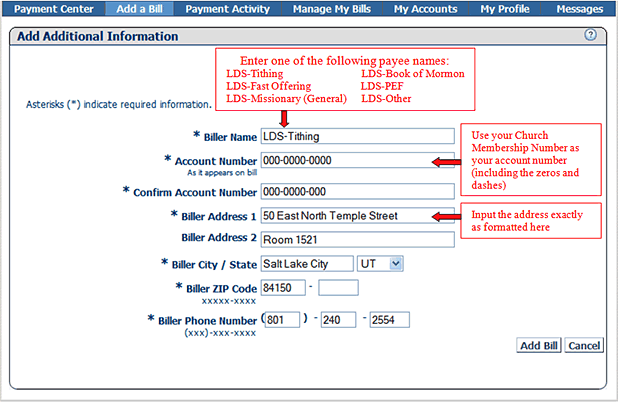Image resolution: width=618 pixels, height=402 pixels.
Task: Select the My Accounts tab
Action: coord(425,9)
